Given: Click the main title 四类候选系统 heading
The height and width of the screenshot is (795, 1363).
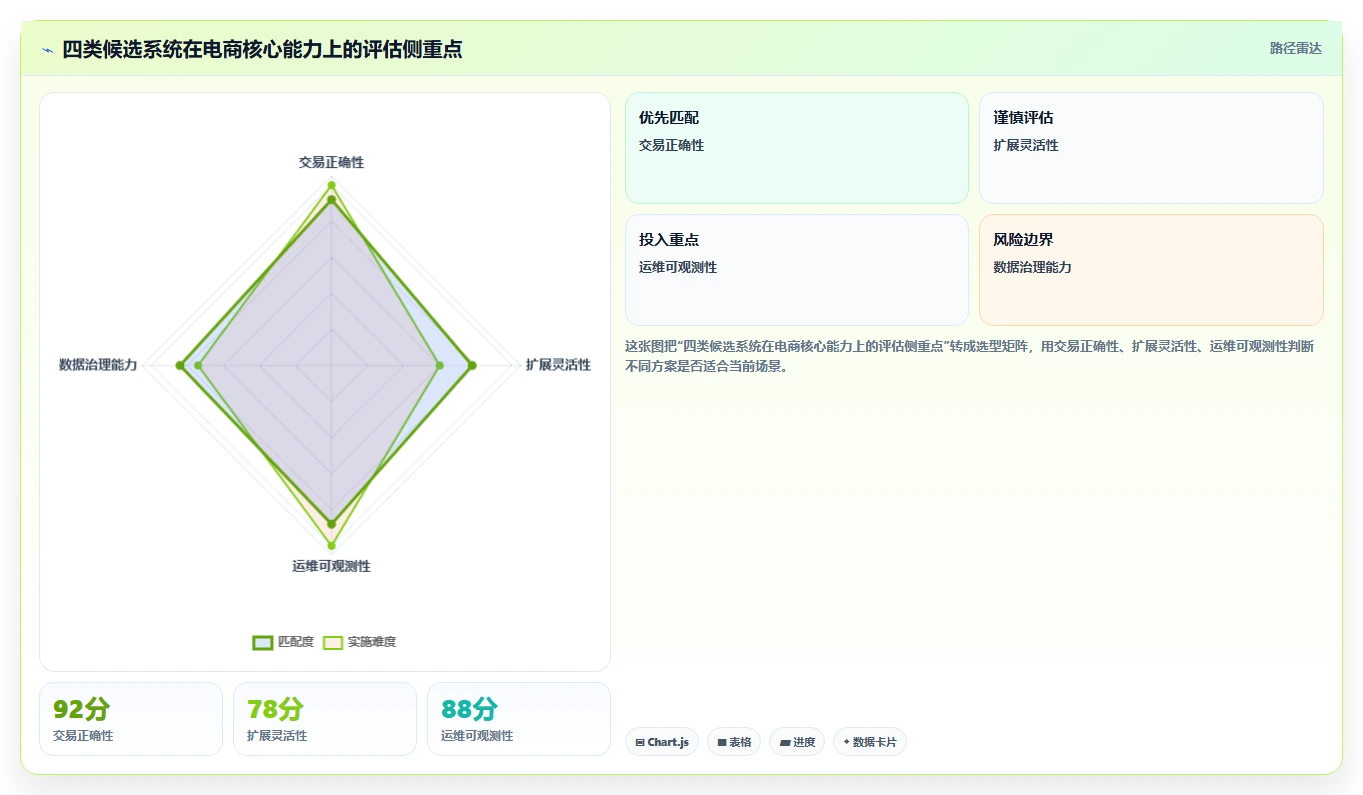Looking at the screenshot, I should 262,49.
